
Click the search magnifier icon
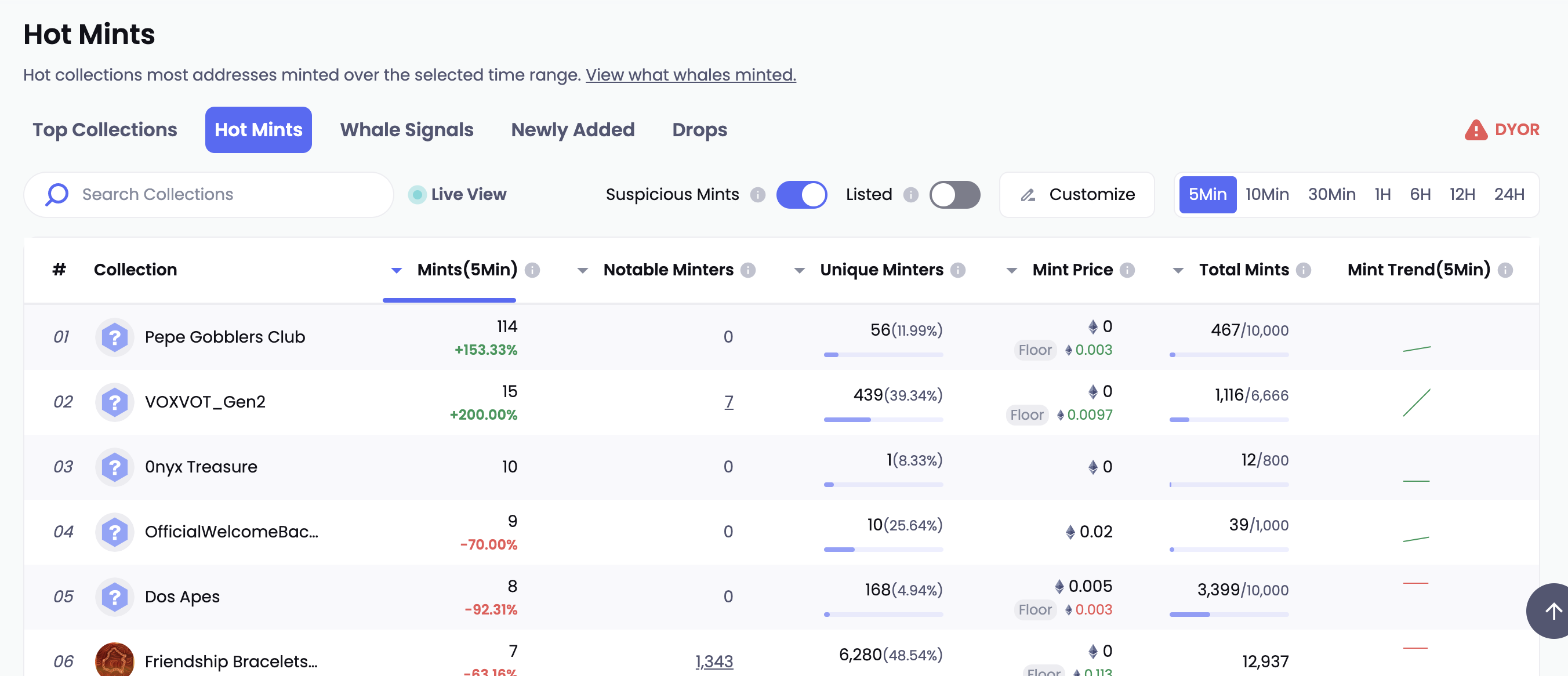click(57, 195)
